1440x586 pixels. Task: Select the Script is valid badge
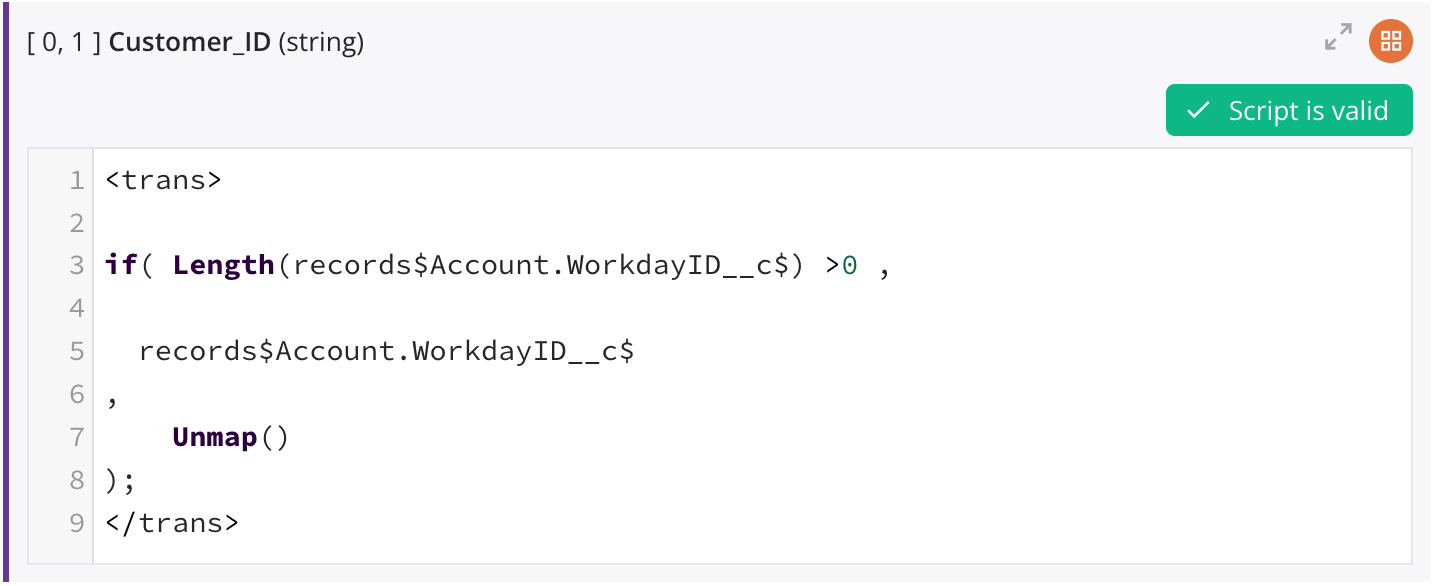(1289, 110)
